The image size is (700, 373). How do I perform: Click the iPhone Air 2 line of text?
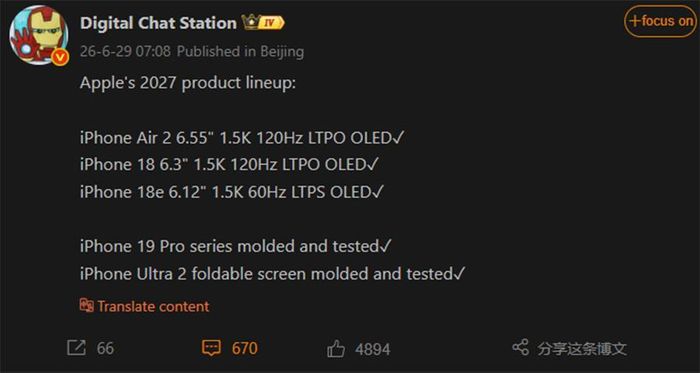click(242, 138)
